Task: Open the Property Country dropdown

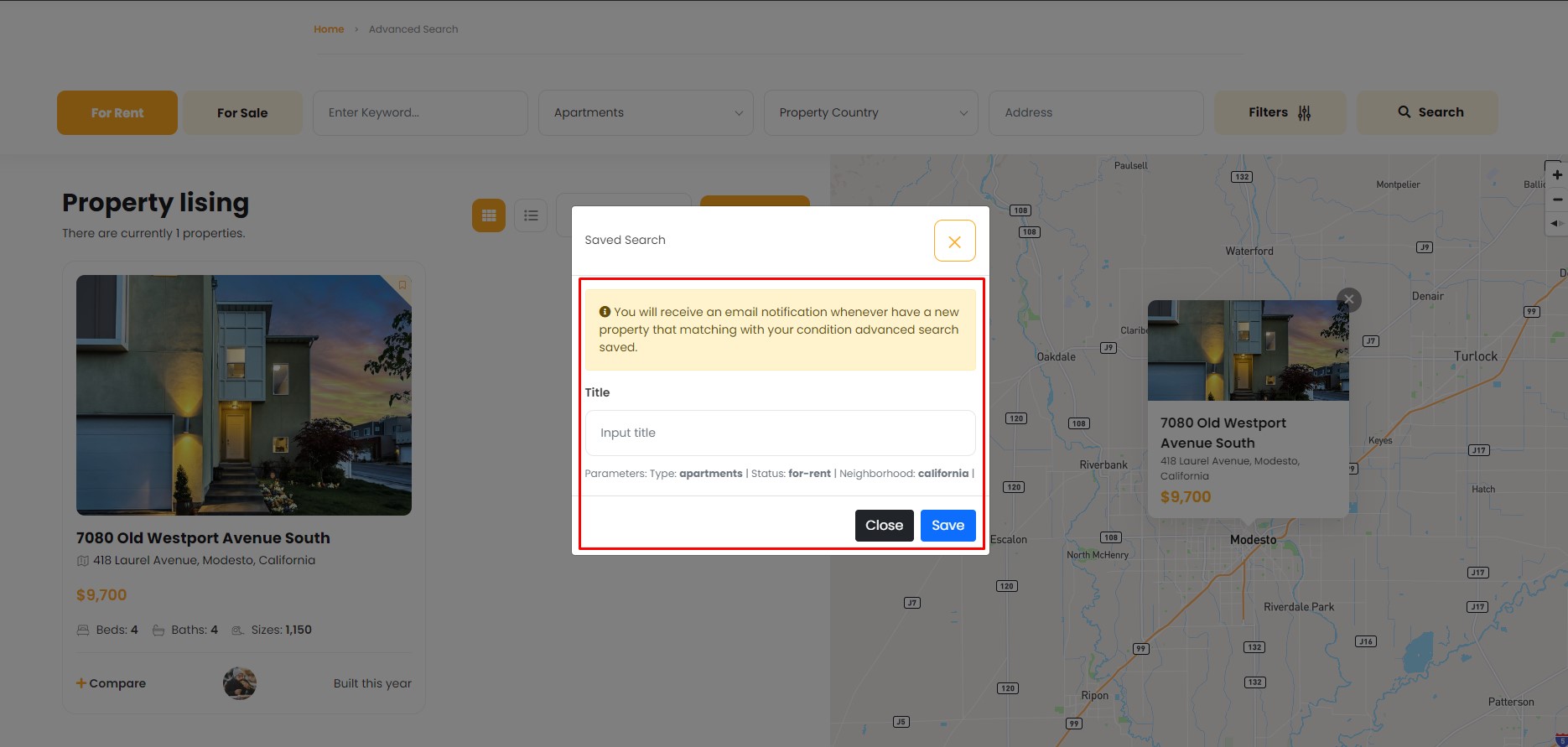Action: [x=870, y=112]
